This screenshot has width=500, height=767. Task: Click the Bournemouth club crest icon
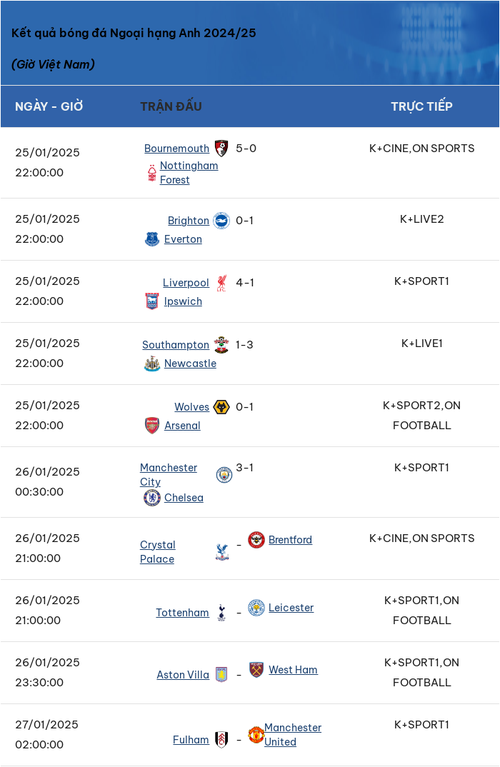[x=221, y=148]
